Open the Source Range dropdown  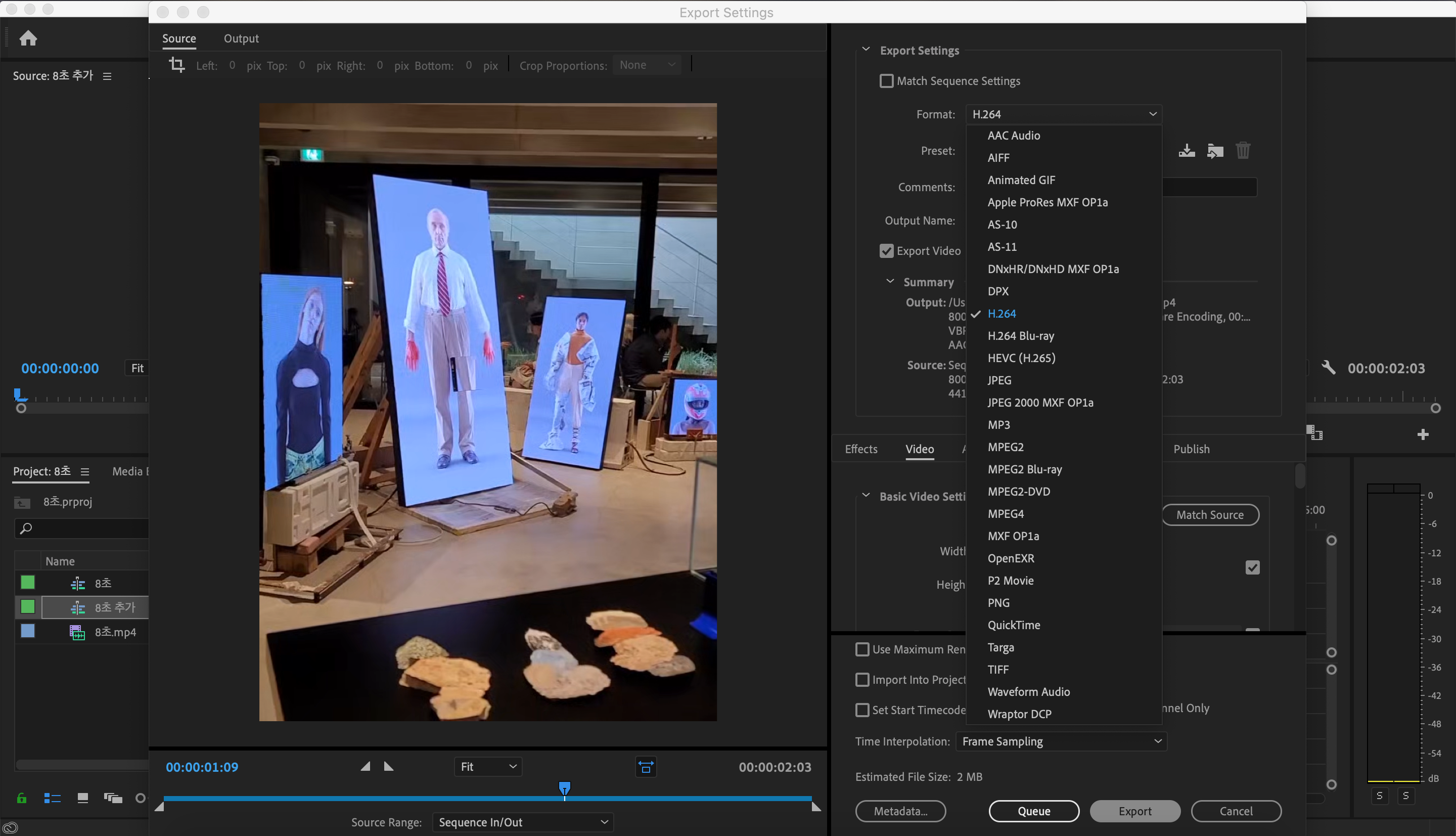[x=522, y=822]
